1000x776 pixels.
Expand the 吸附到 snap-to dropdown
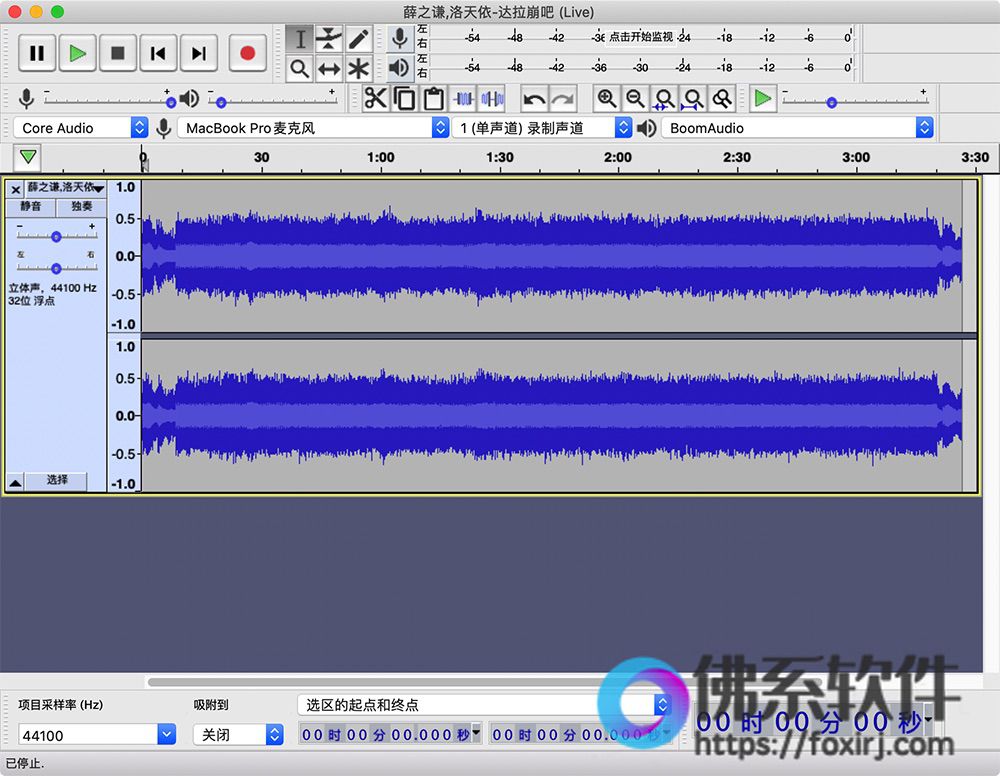pos(239,735)
